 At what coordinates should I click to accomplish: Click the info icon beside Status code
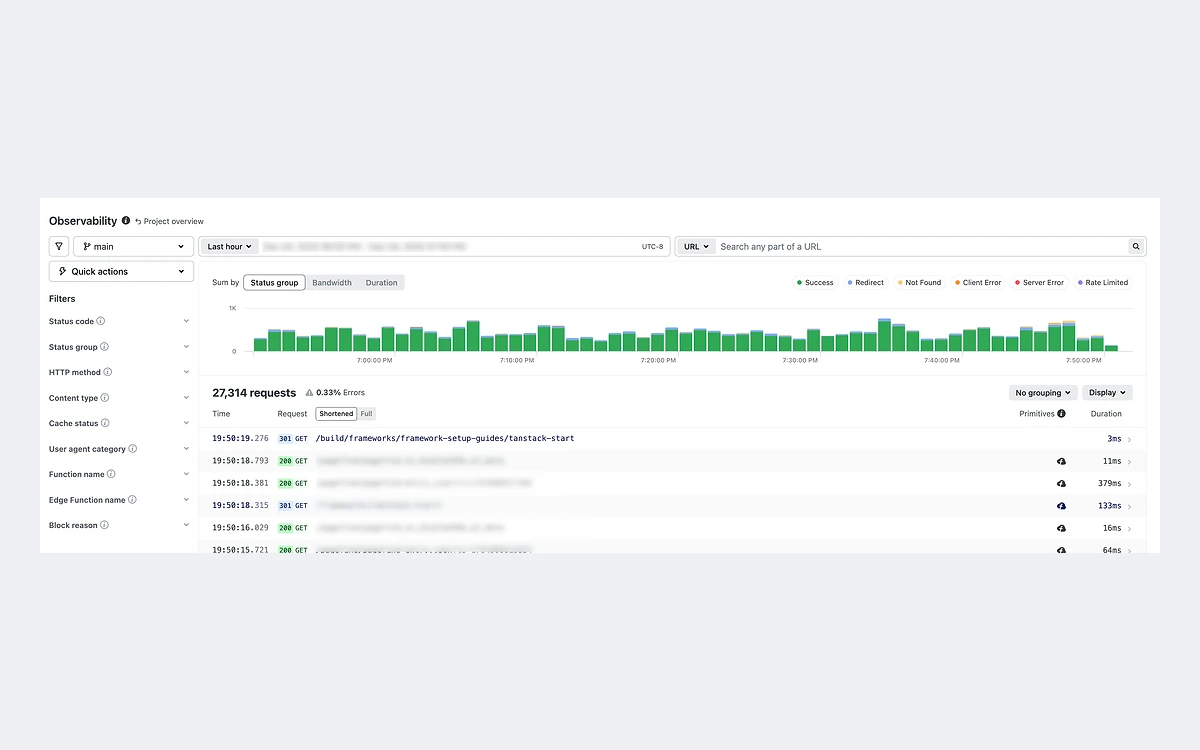tap(101, 321)
